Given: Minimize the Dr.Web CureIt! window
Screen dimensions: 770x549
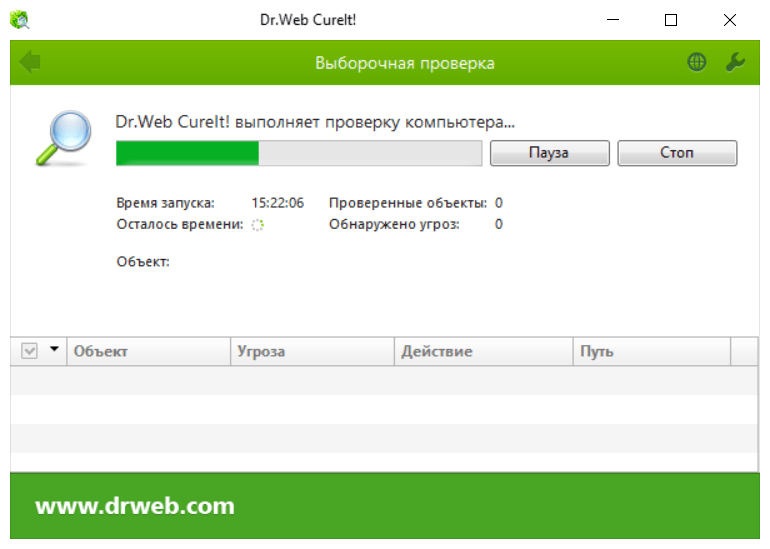Looking at the screenshot, I should (613, 20).
